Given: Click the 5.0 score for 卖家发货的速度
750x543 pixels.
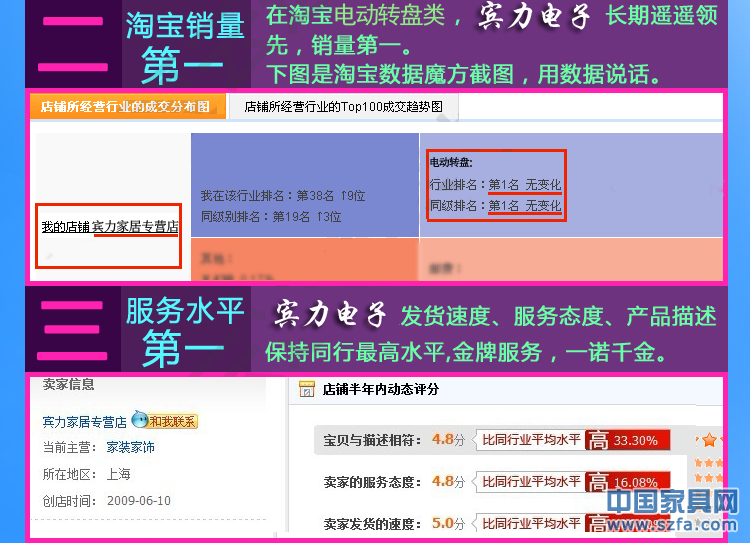Looking at the screenshot, I should (442, 523).
